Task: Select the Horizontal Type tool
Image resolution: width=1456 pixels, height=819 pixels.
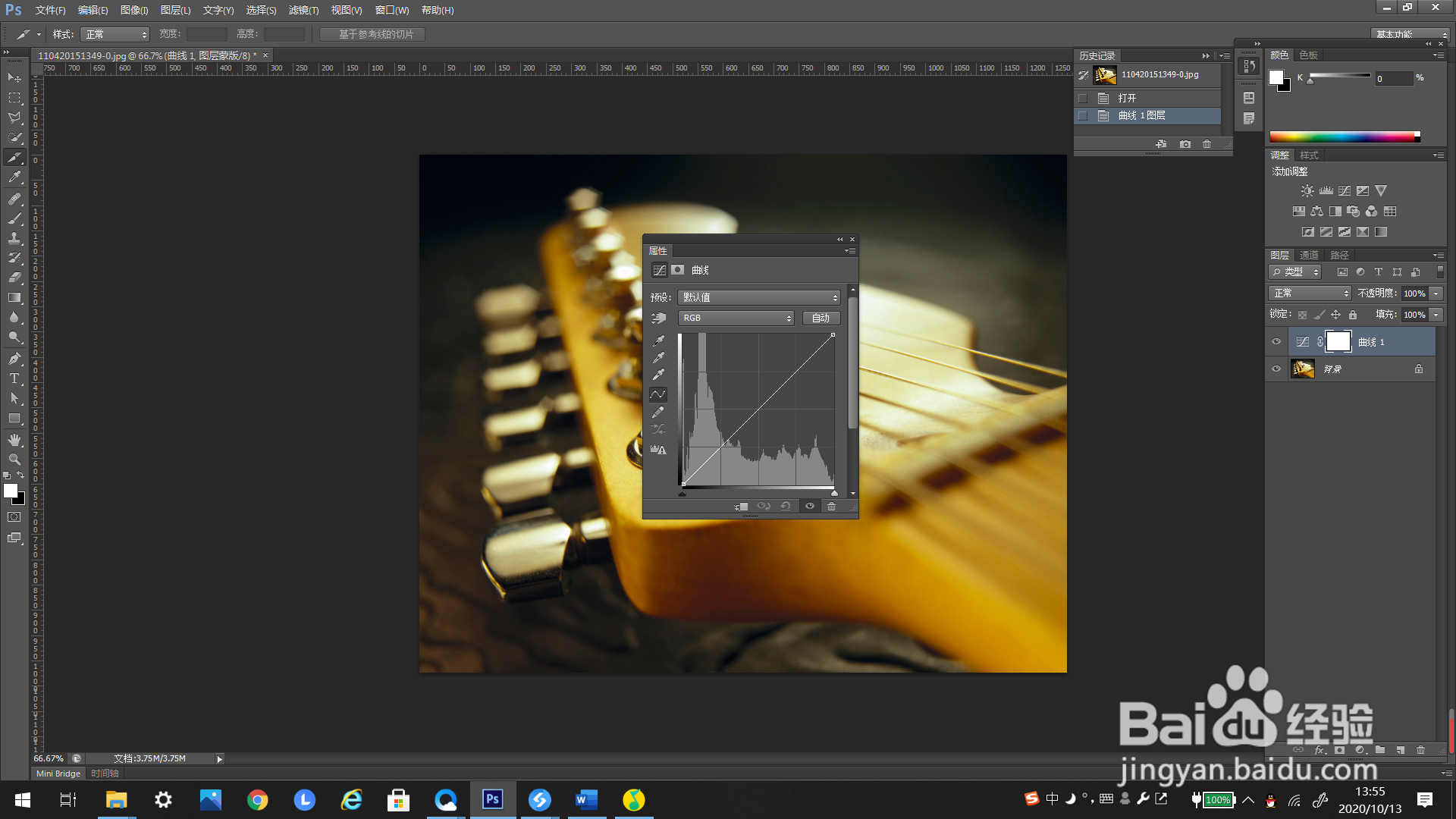Action: (14, 378)
